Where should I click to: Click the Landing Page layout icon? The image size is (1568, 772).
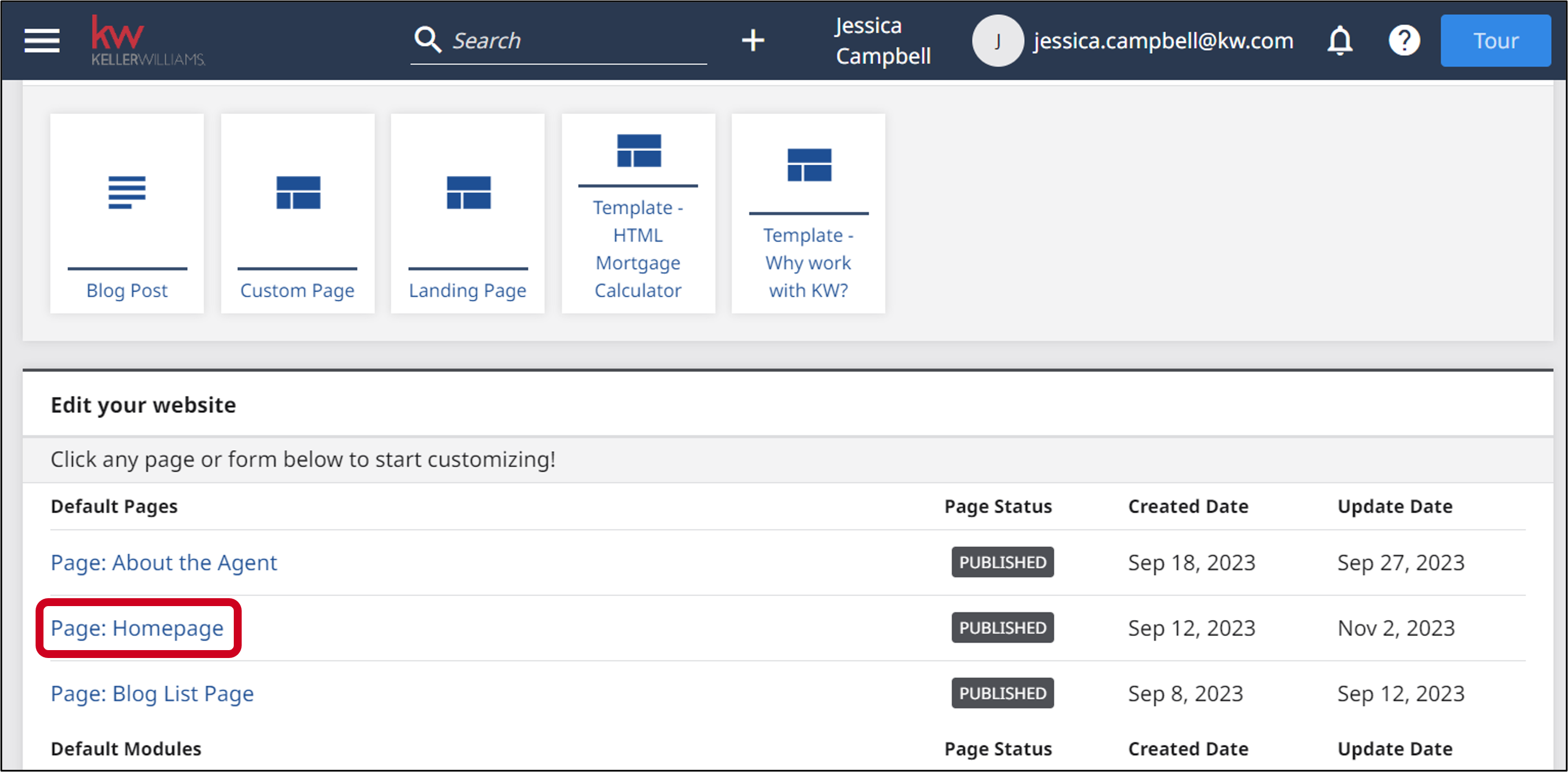(468, 192)
